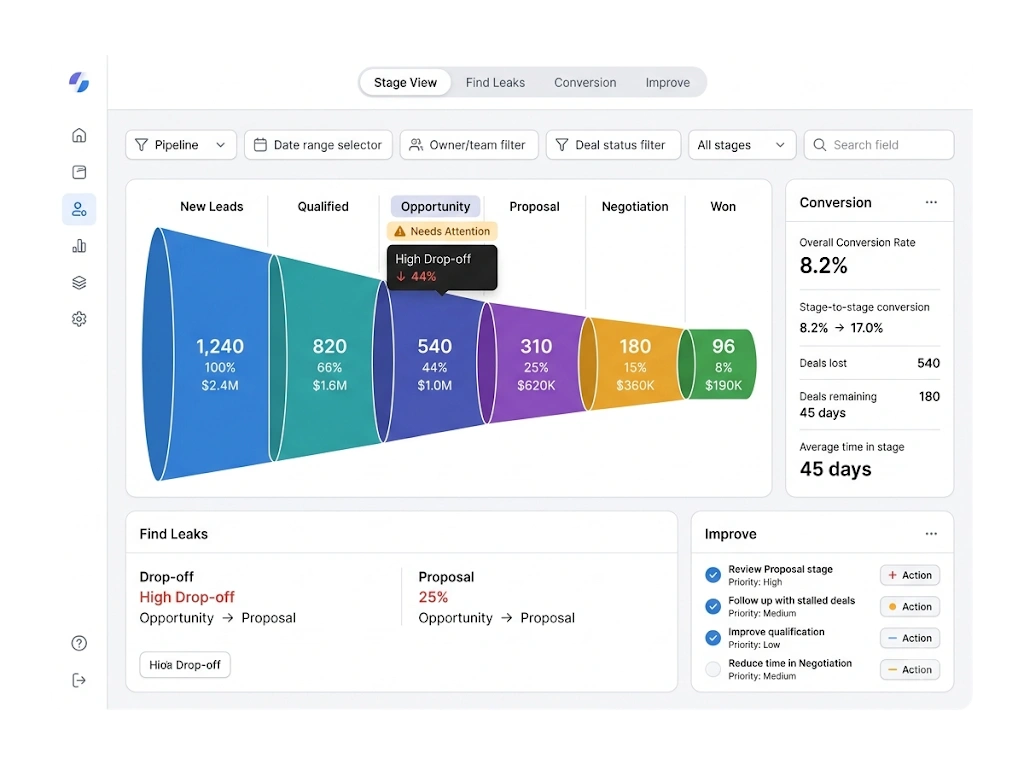Switch to the Improve tab

tap(667, 83)
